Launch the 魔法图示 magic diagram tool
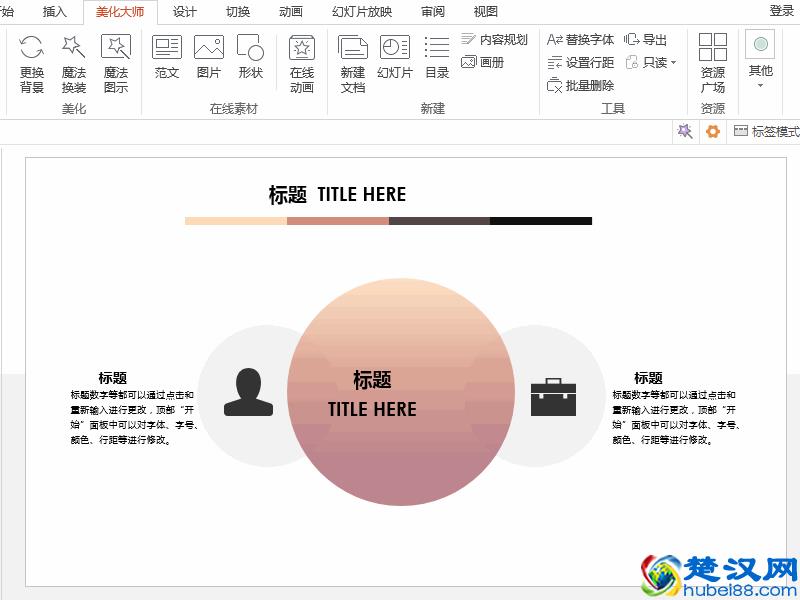Screen dimensions: 800x600 [116, 62]
